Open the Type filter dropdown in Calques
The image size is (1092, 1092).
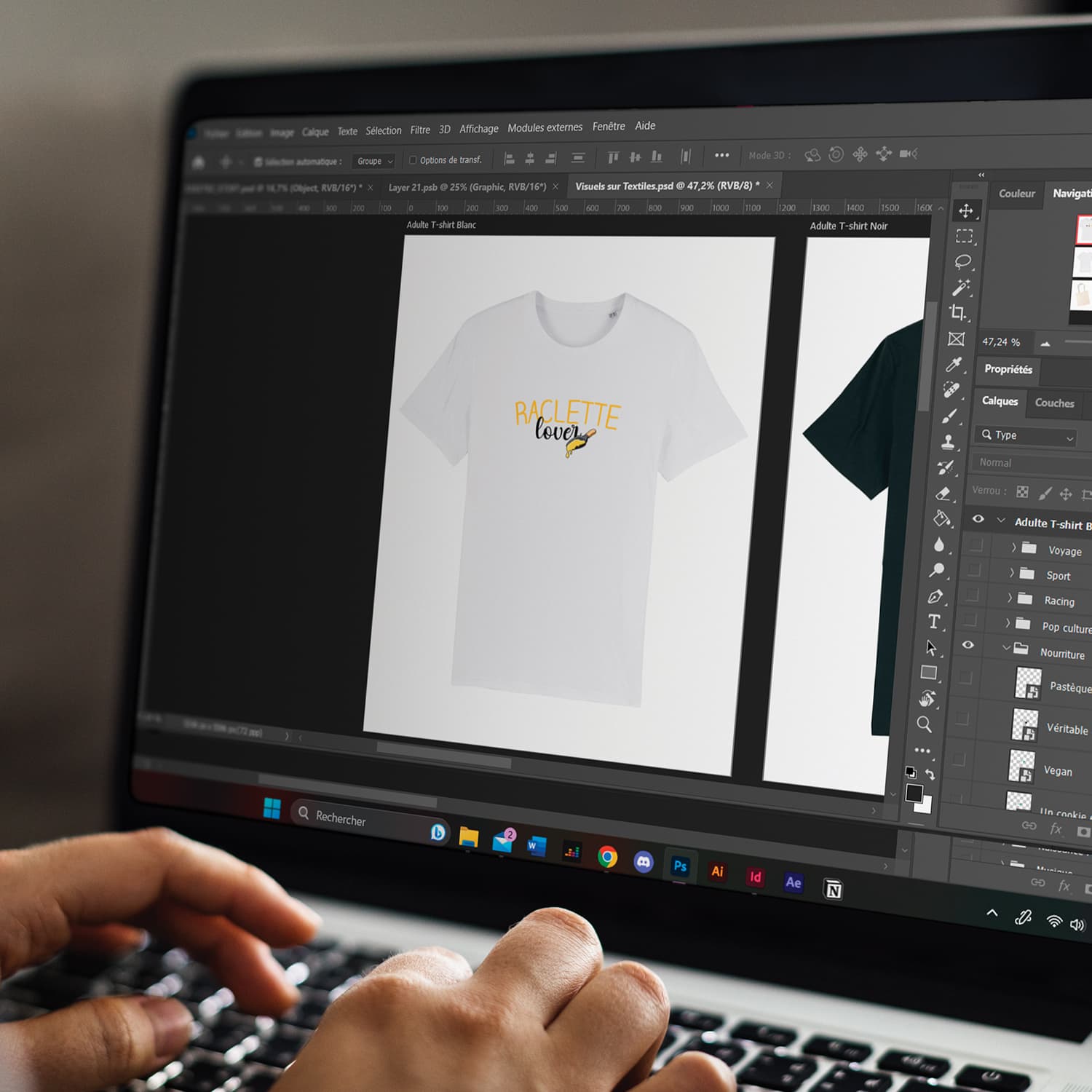click(1026, 435)
